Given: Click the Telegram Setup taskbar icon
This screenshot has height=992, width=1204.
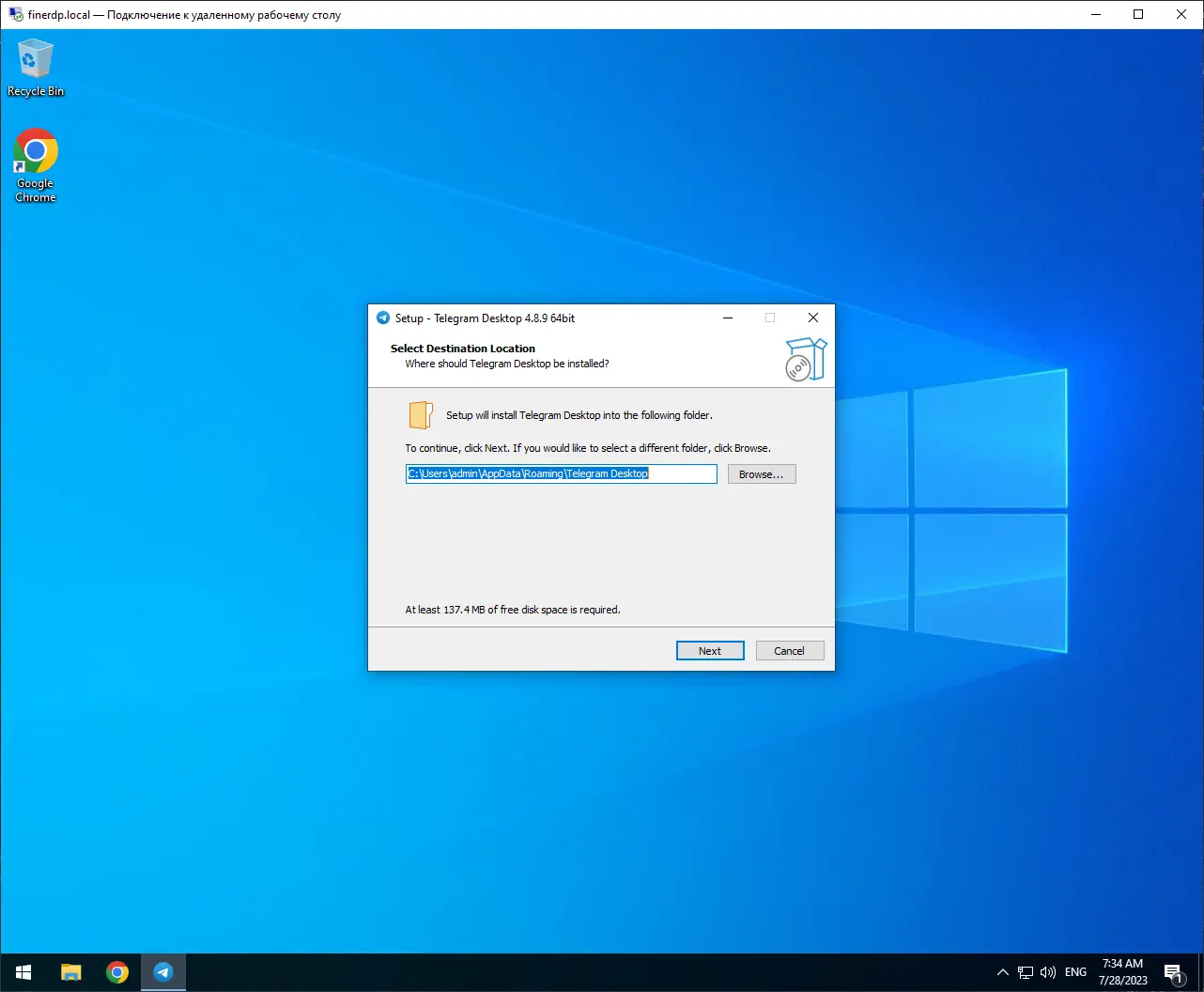Looking at the screenshot, I should (x=163, y=972).
